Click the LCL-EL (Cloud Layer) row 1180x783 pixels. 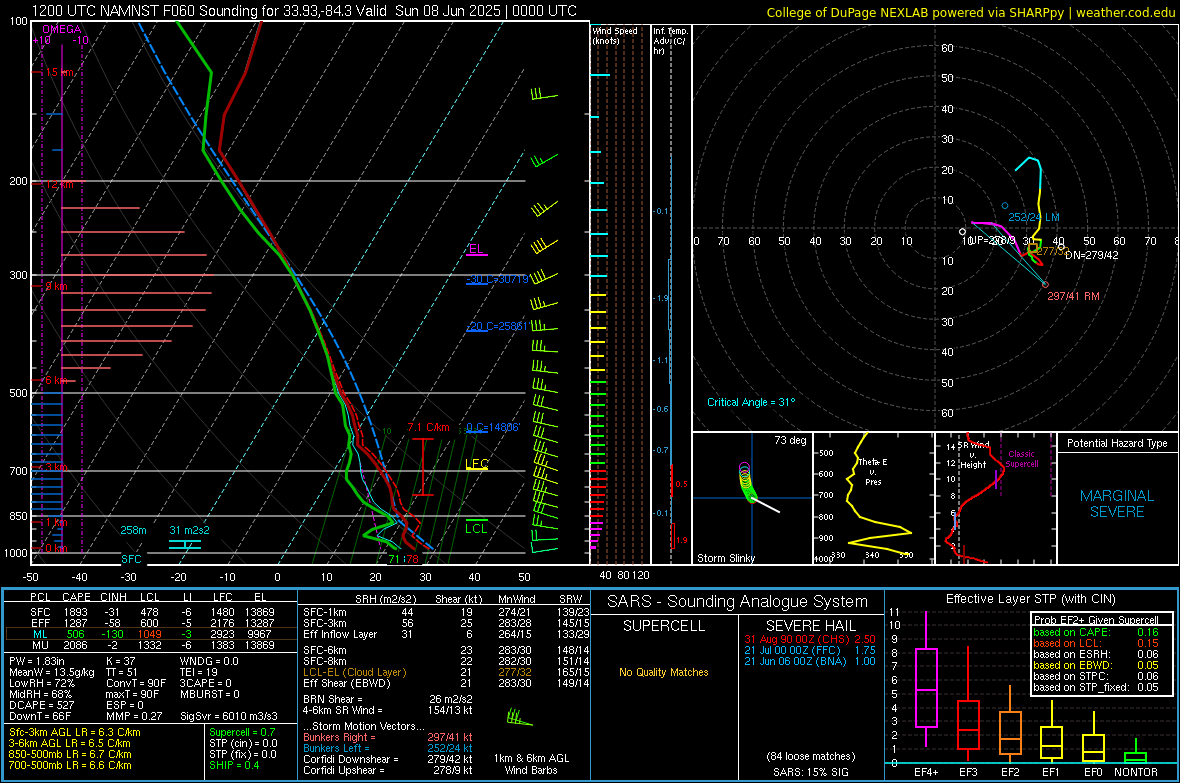(x=446, y=672)
